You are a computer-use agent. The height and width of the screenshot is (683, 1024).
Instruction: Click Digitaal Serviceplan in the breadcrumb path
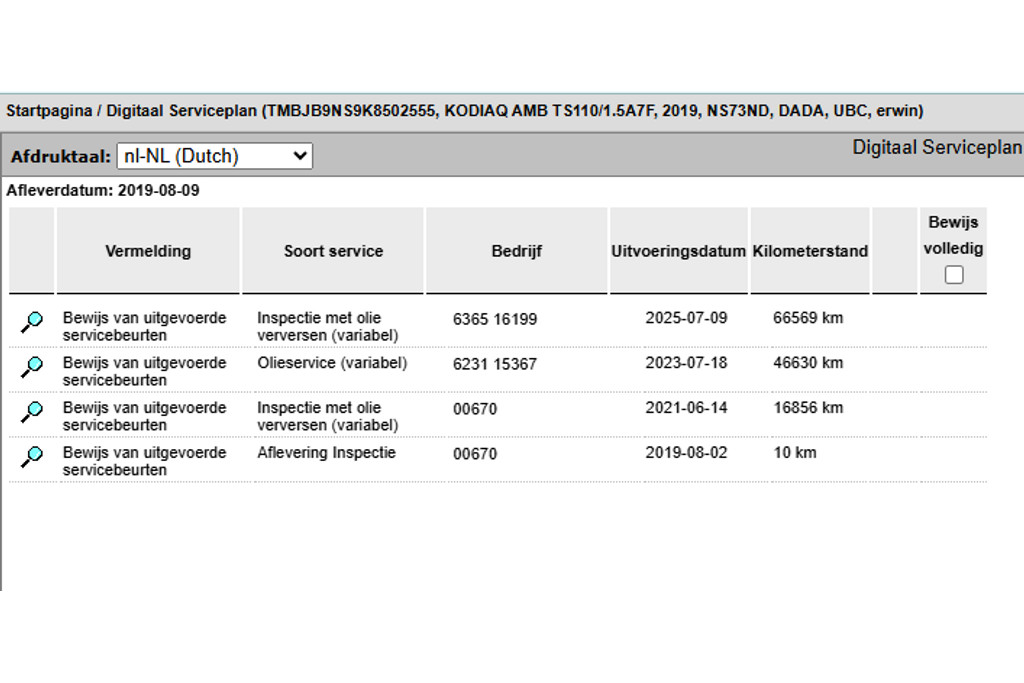click(181, 111)
